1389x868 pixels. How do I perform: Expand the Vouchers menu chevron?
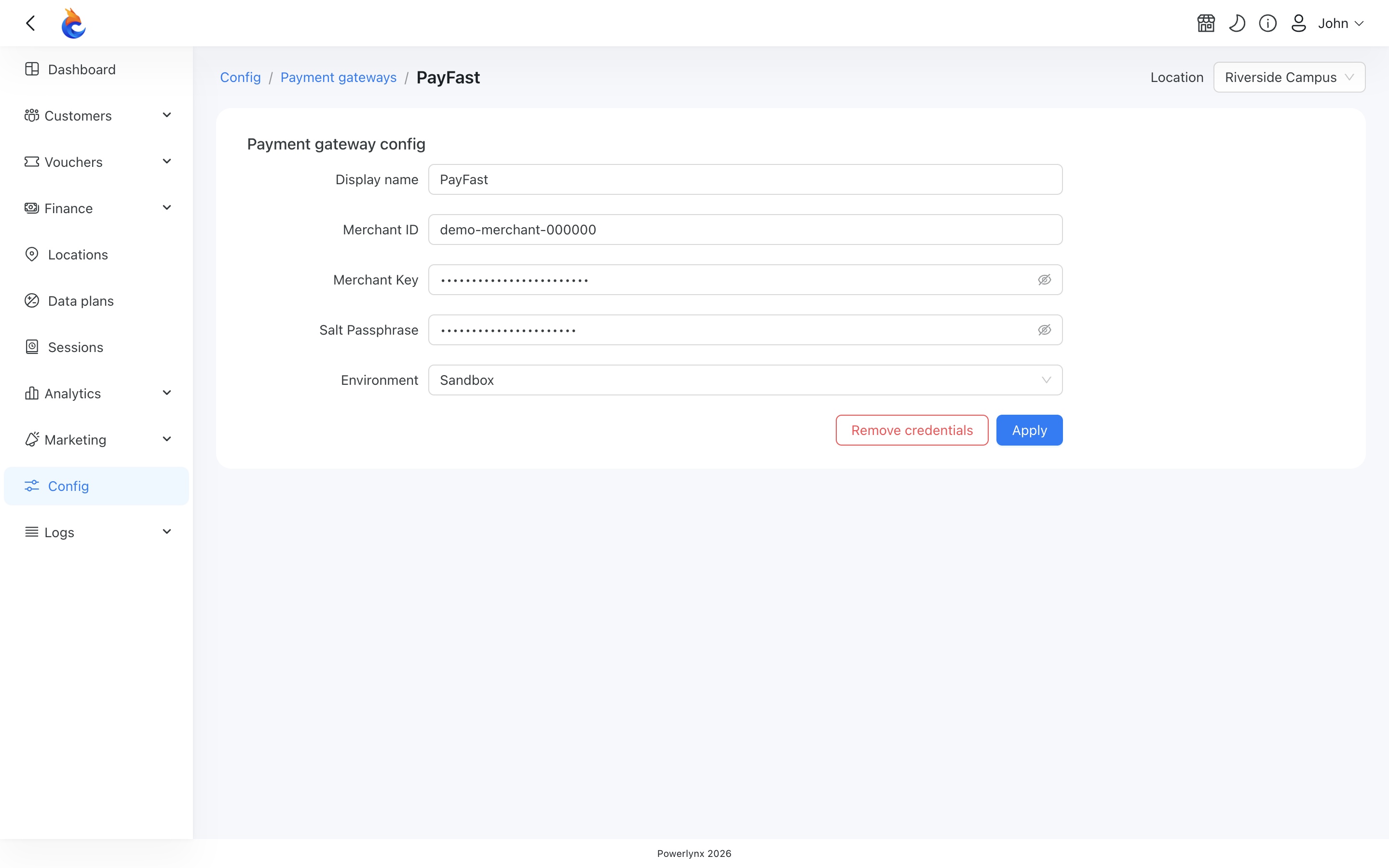167,162
